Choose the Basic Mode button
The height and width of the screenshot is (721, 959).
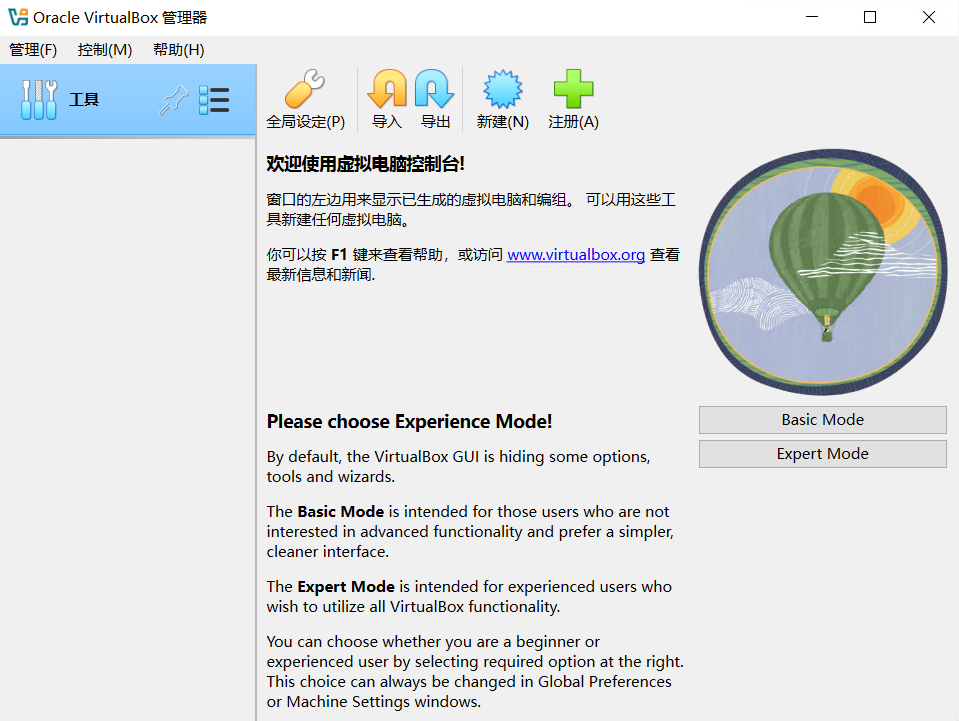pyautogui.click(x=823, y=420)
